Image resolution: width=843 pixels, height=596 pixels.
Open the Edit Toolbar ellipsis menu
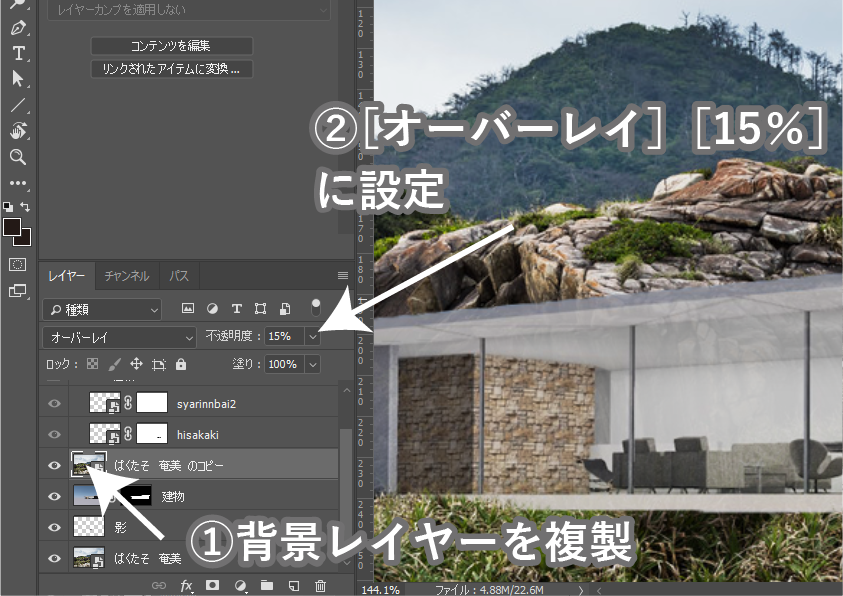click(x=18, y=183)
